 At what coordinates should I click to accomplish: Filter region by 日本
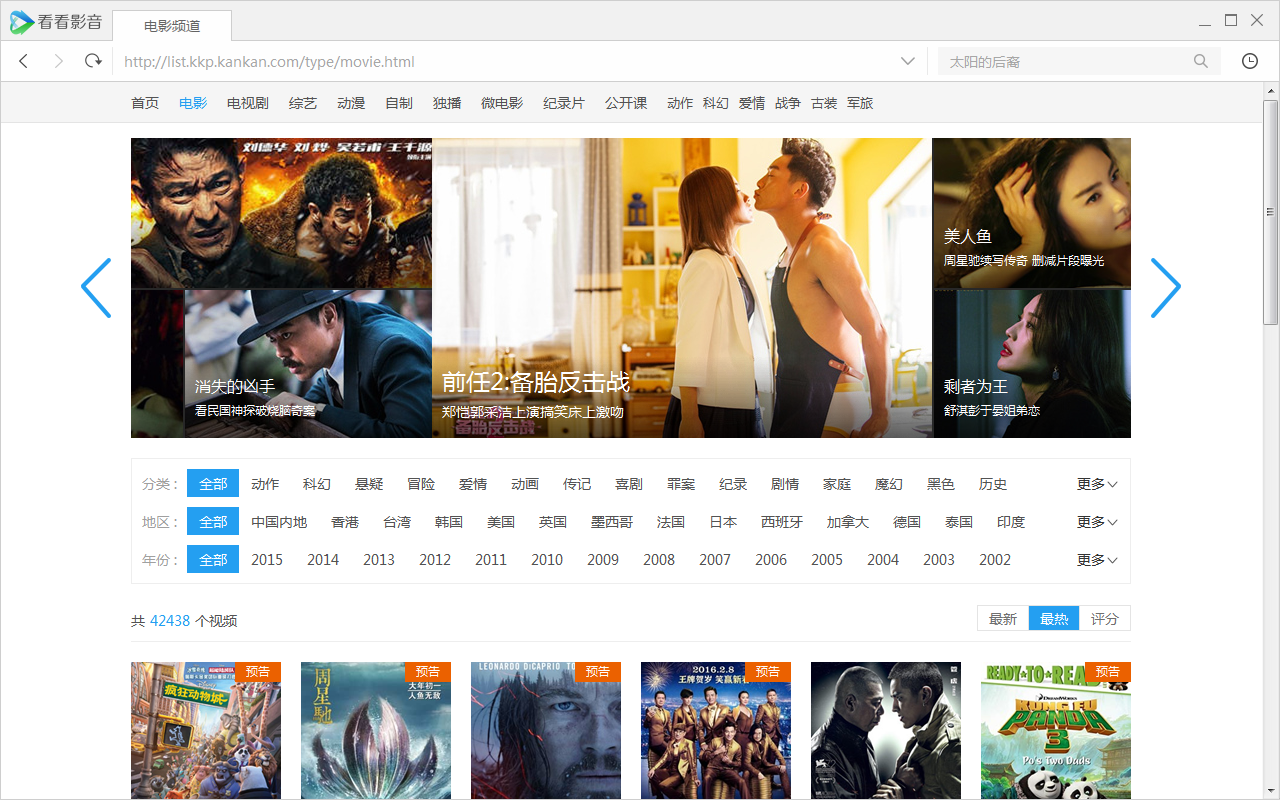[x=723, y=522]
